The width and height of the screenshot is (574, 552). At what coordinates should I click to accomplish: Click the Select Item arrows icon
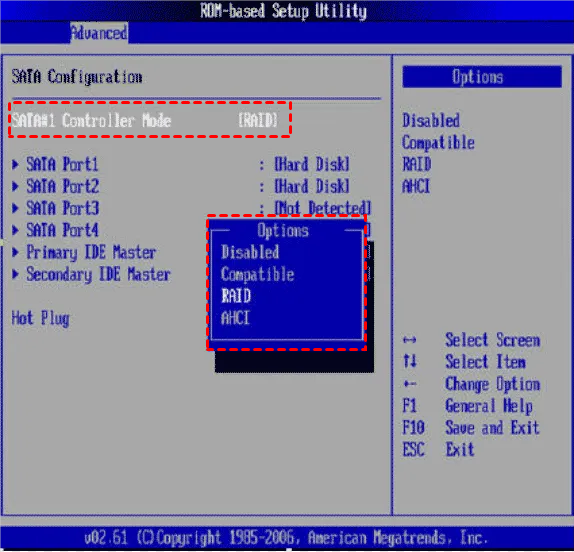click(410, 362)
